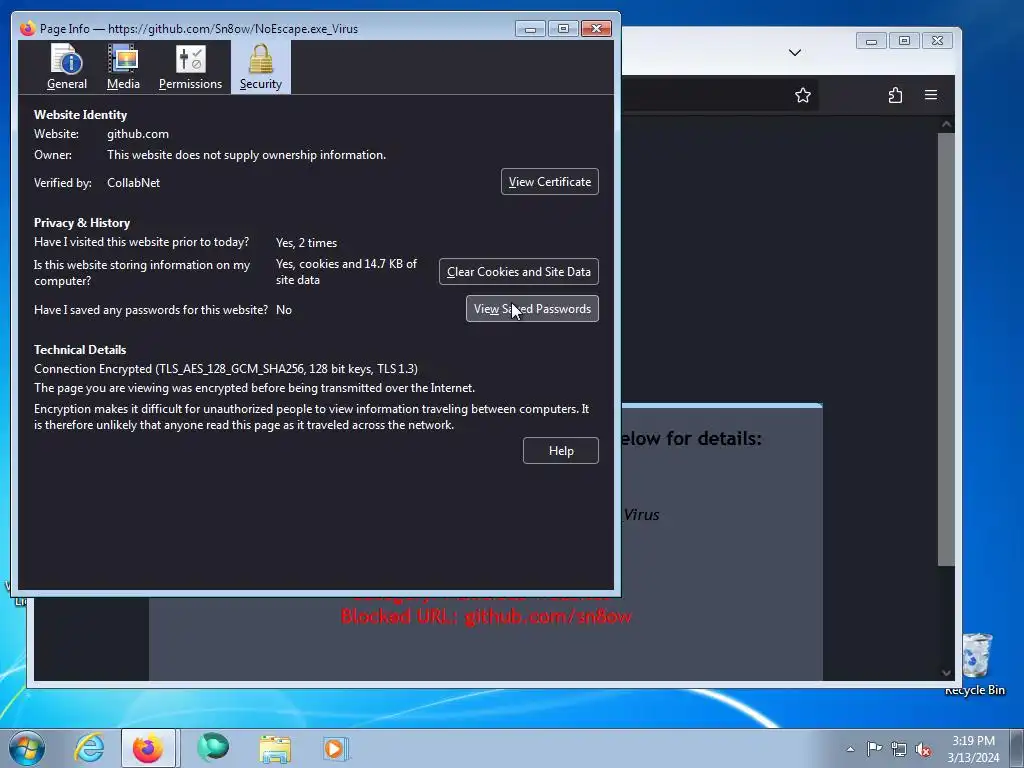The width and height of the screenshot is (1024, 768).
Task: Click the muted volume tray icon
Action: pyautogui.click(x=923, y=749)
